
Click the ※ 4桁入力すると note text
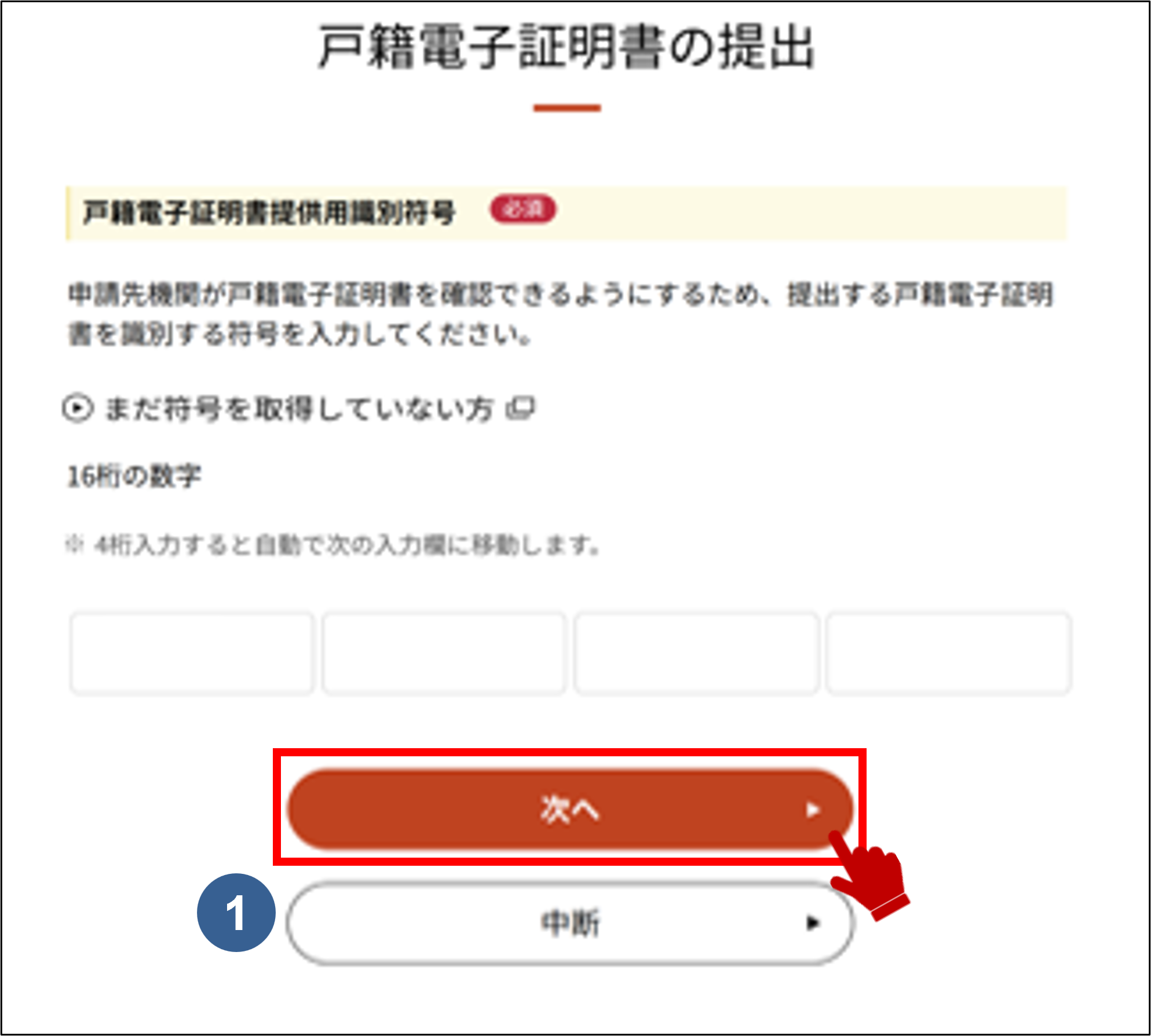pos(332,544)
